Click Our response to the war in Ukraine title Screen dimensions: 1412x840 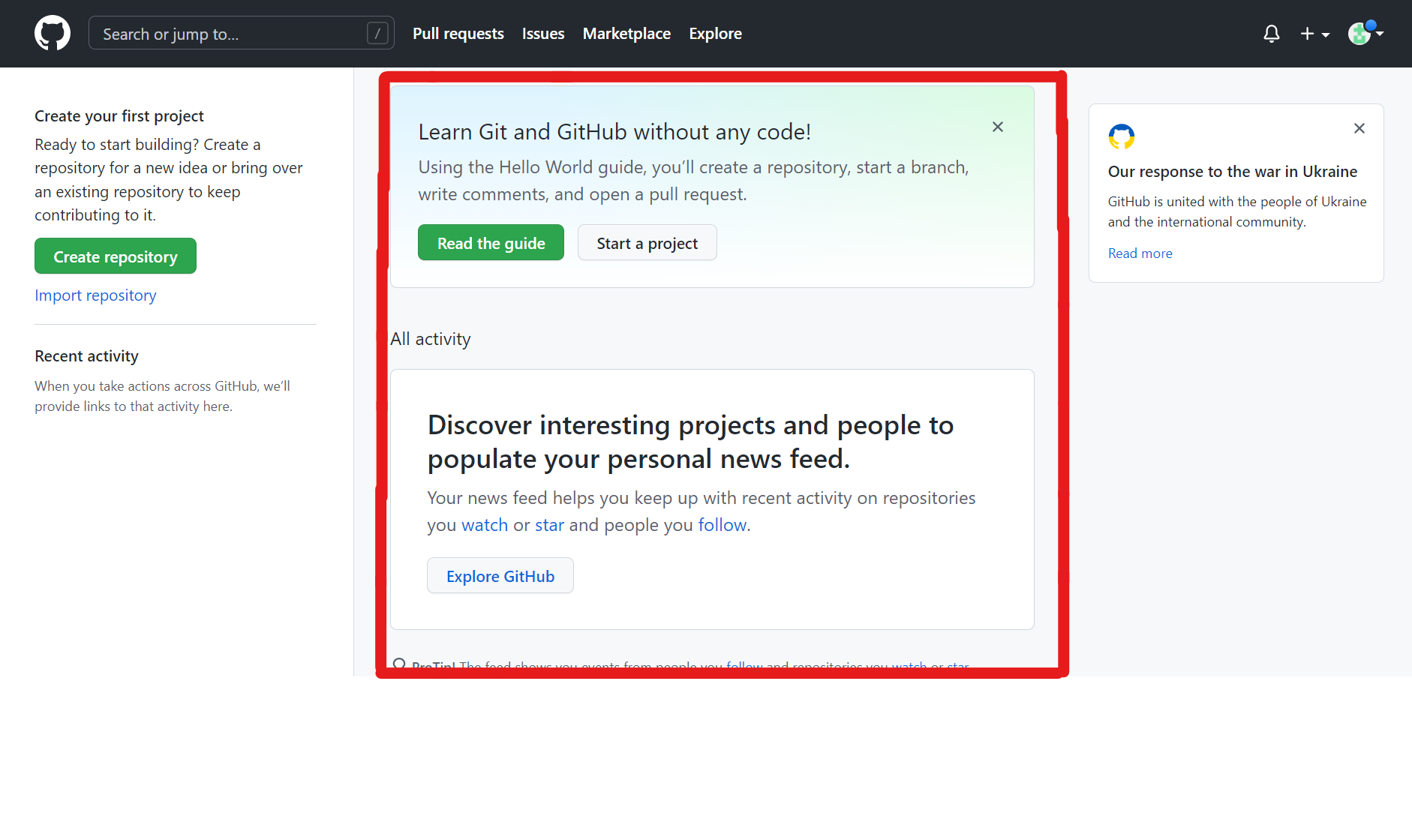point(1232,172)
